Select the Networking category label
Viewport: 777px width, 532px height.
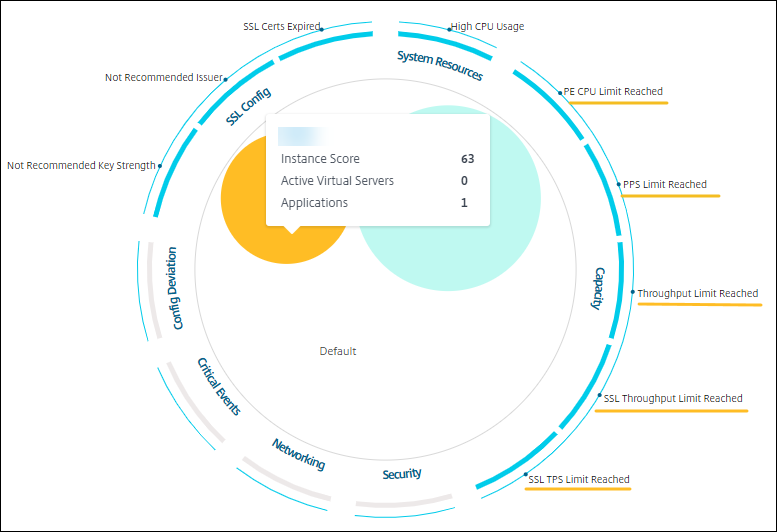[298, 454]
